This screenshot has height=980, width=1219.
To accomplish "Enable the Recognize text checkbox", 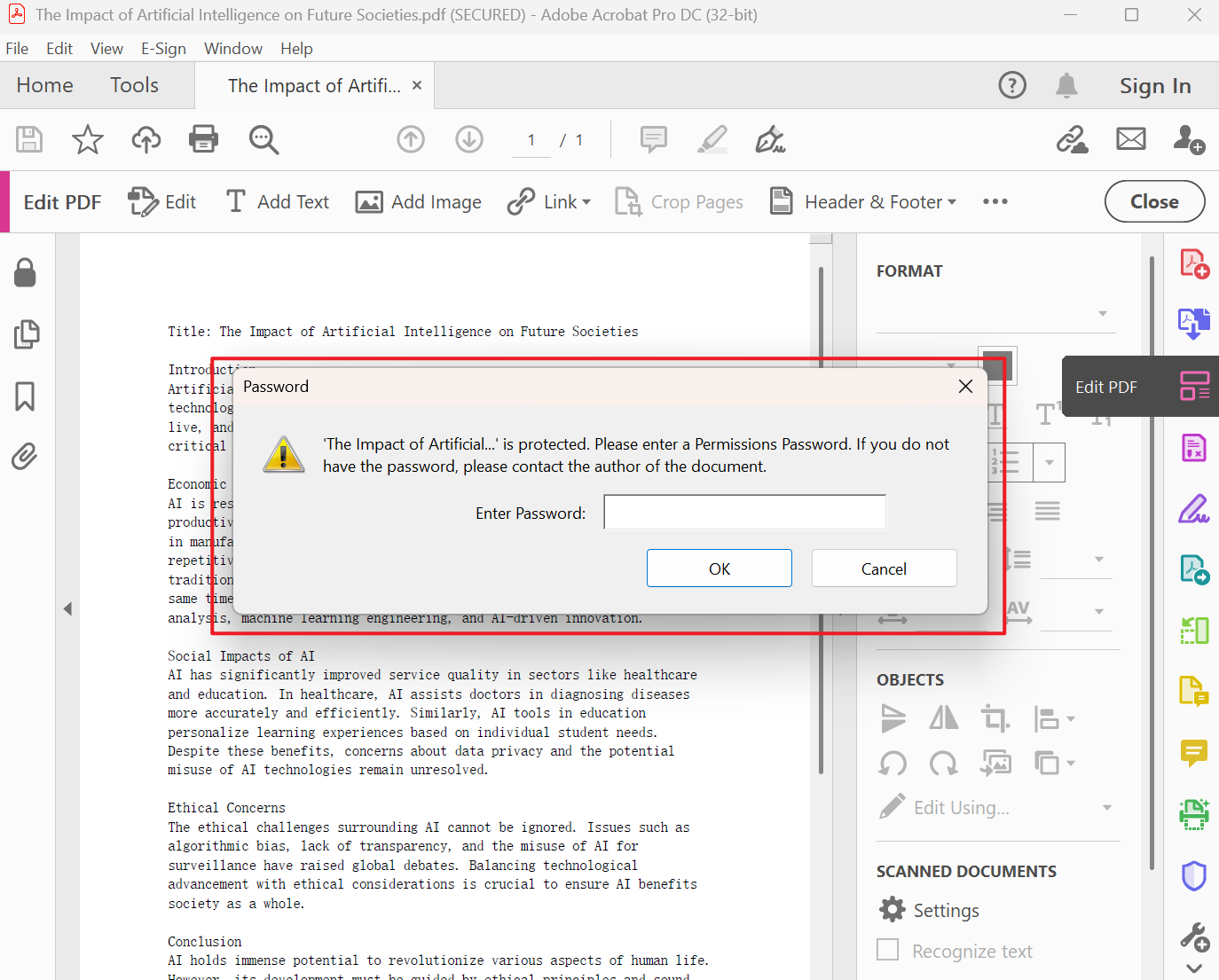I will pos(887,950).
